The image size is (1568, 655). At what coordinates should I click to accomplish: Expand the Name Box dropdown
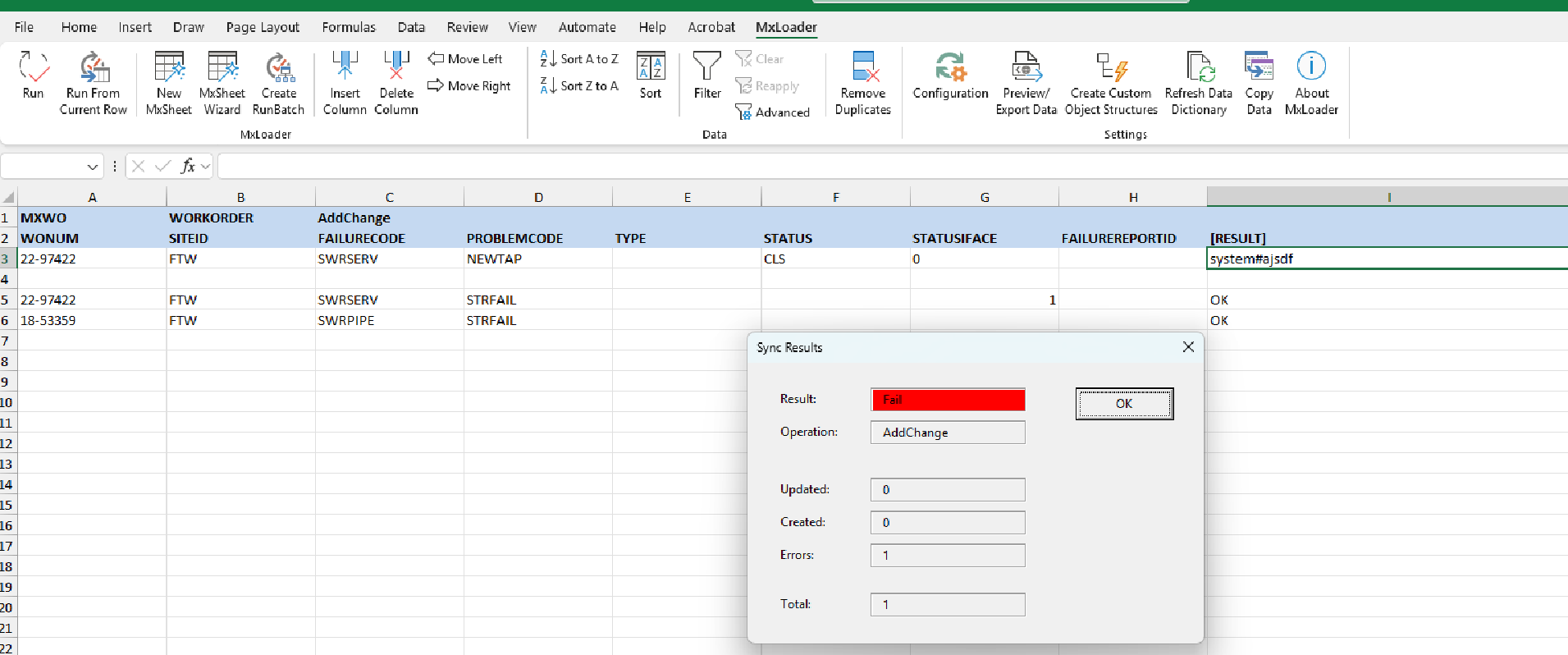(x=92, y=167)
